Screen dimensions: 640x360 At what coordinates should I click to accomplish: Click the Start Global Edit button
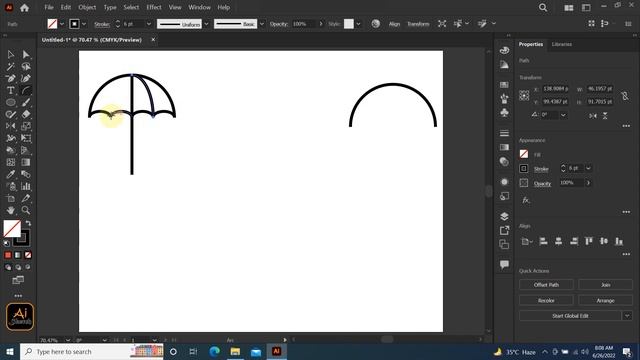tap(570, 316)
